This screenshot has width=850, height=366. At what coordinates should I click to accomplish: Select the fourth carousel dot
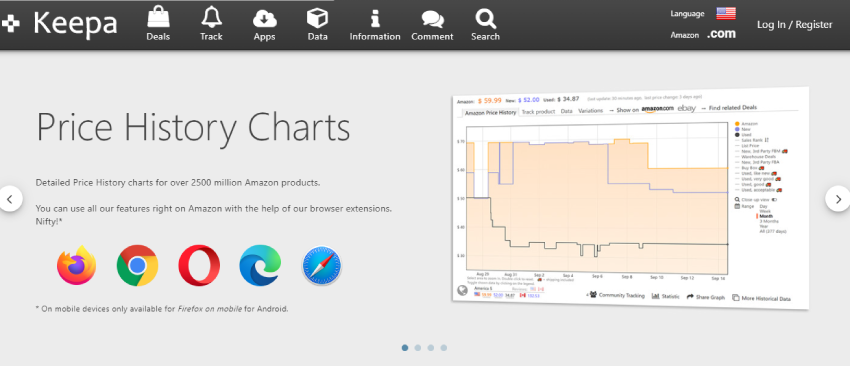click(443, 348)
